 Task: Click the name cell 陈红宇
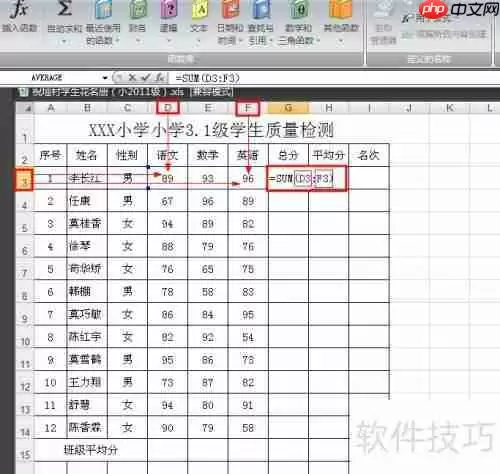pos(87,337)
